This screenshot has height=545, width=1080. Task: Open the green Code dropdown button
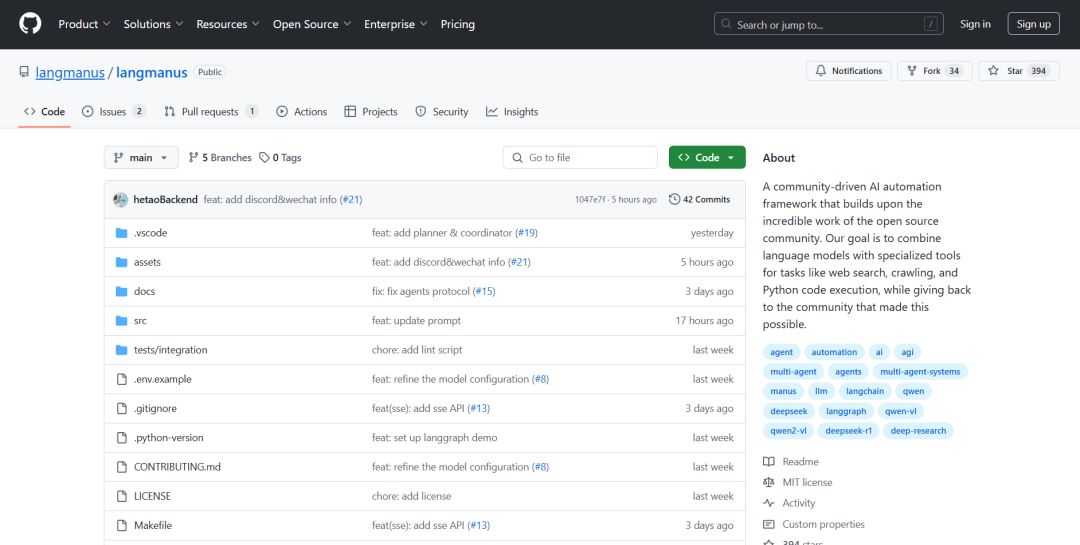click(707, 158)
